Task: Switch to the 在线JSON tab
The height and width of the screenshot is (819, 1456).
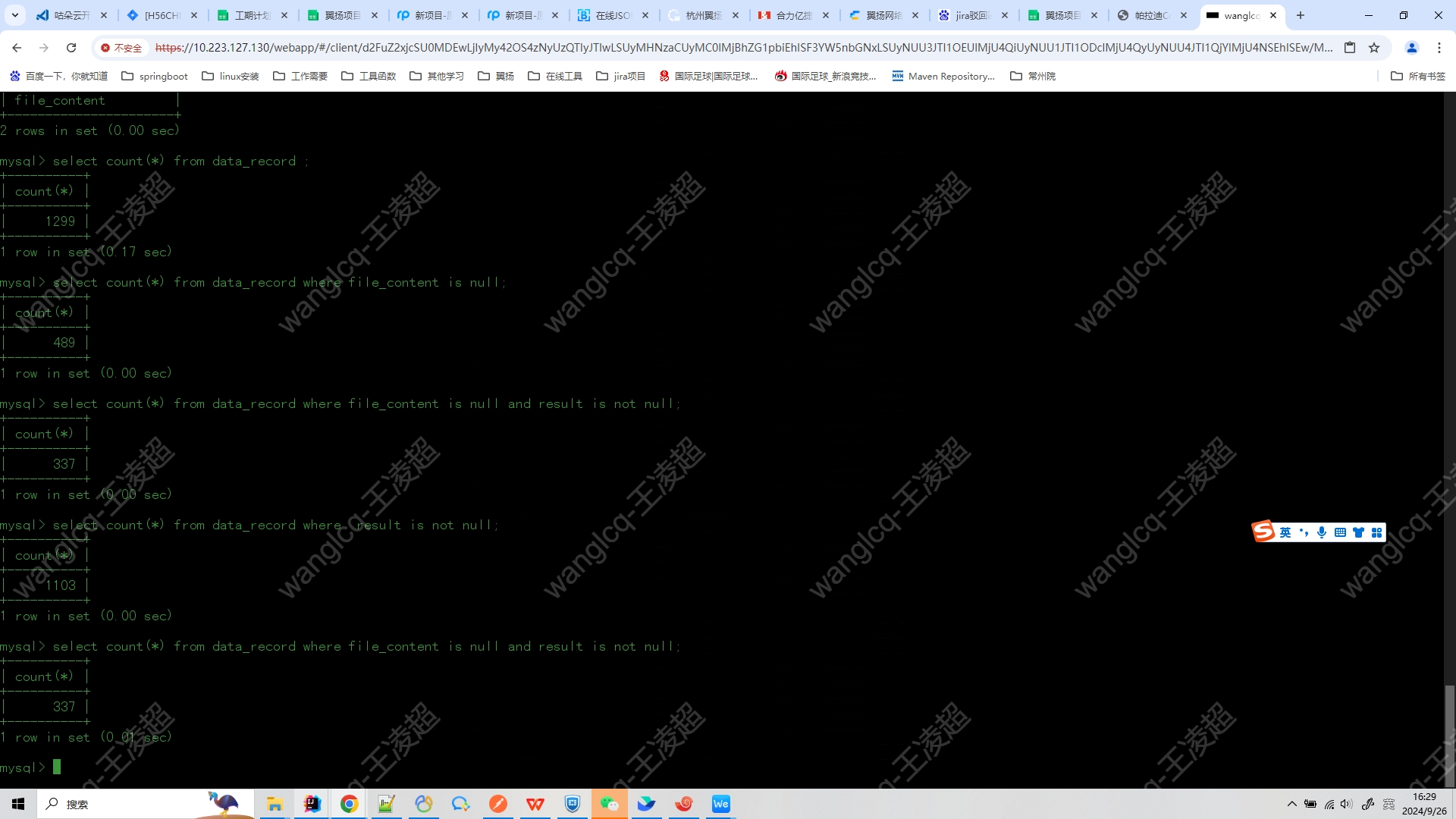Action: [x=611, y=15]
